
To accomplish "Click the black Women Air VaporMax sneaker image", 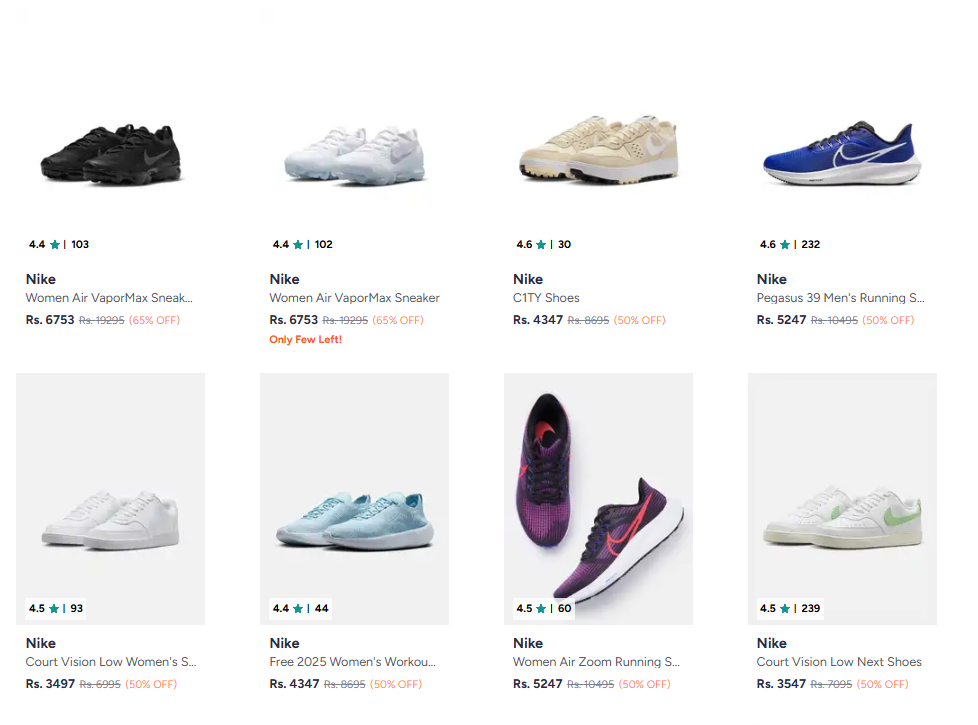I will click(x=110, y=154).
